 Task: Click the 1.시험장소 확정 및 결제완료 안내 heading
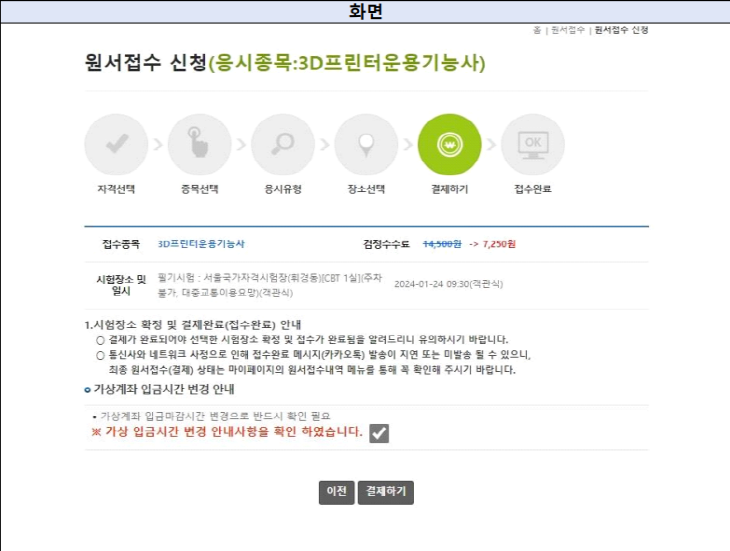pos(193,324)
